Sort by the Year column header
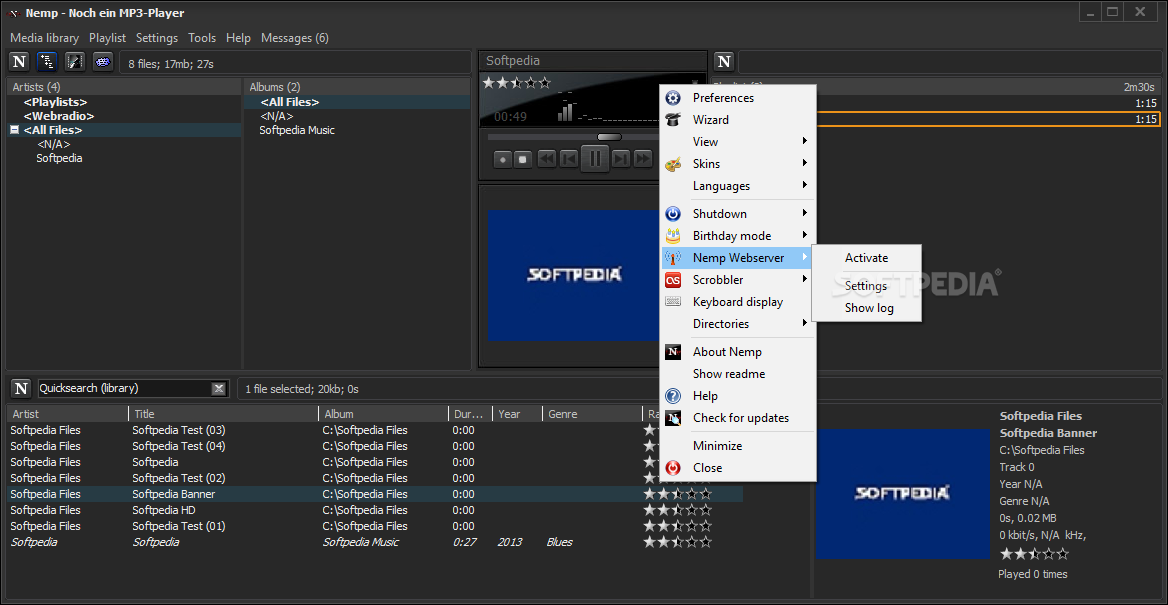This screenshot has height=605, width=1168. coord(518,414)
